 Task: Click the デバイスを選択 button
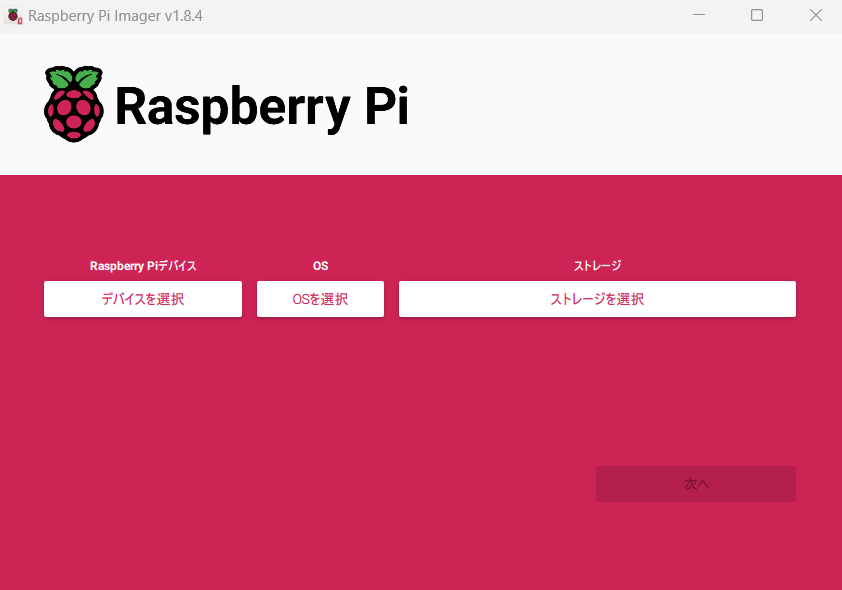click(x=143, y=299)
